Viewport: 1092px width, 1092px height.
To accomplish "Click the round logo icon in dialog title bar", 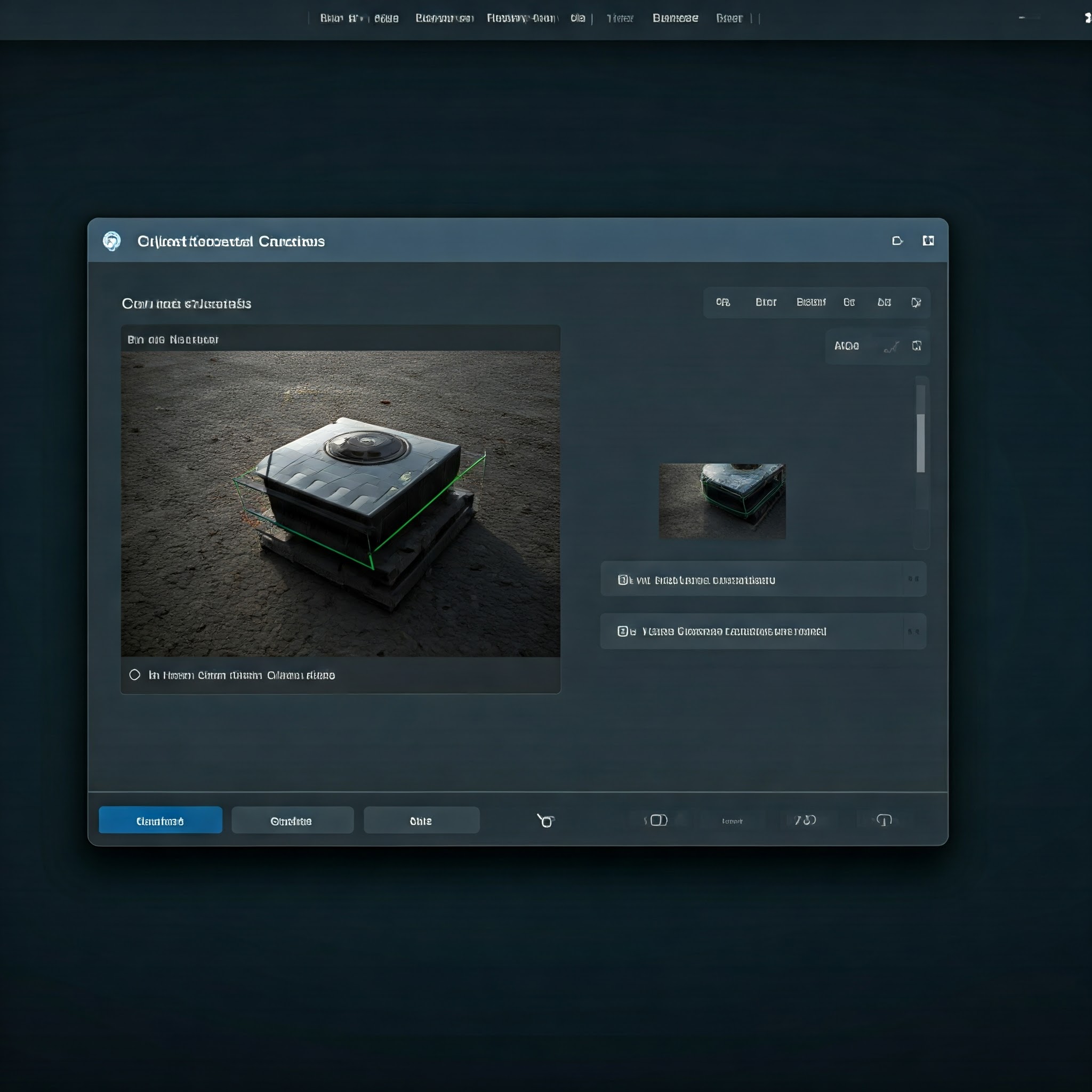I will point(112,241).
